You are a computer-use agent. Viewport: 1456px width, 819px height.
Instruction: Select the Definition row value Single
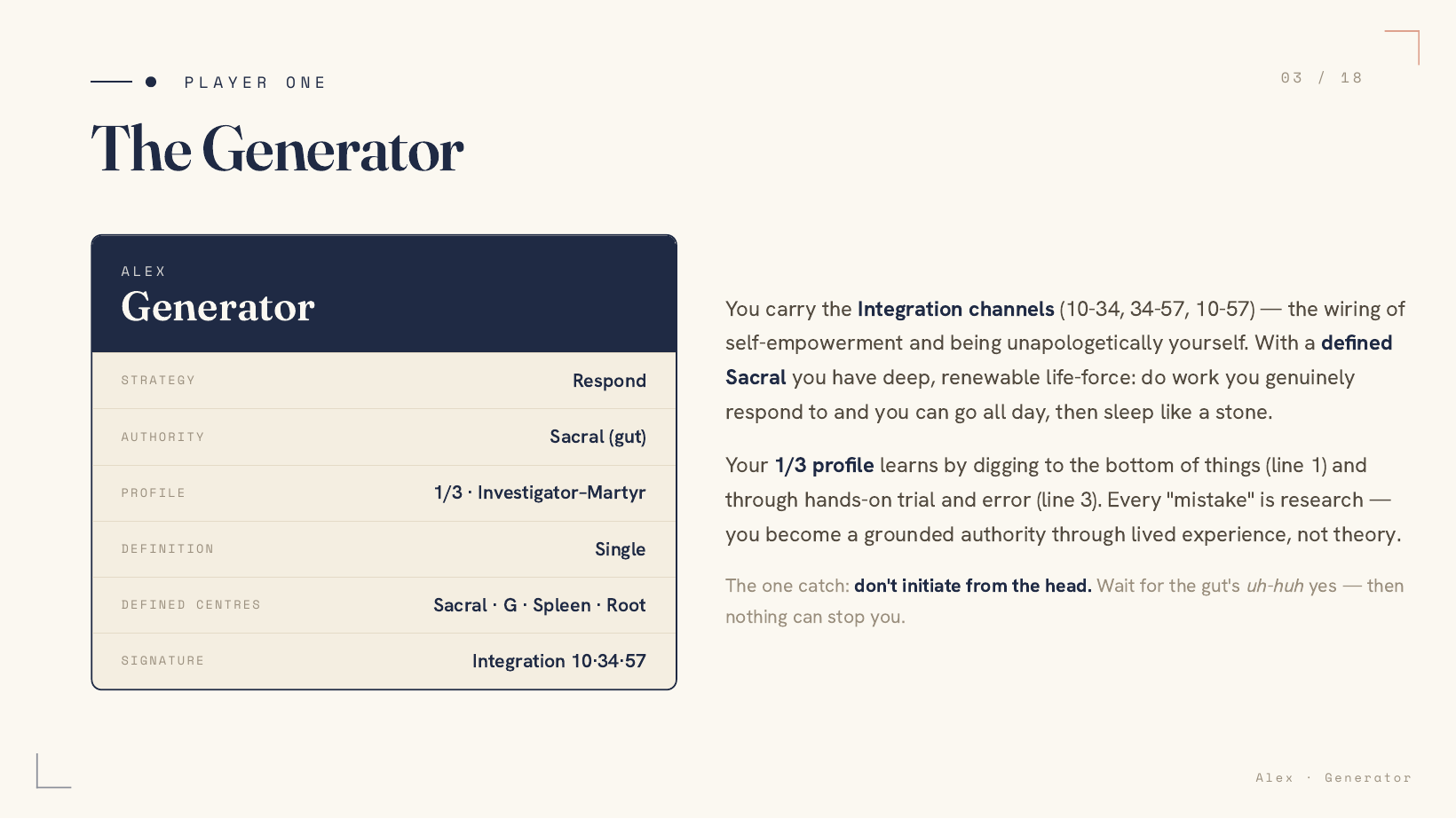click(x=620, y=549)
